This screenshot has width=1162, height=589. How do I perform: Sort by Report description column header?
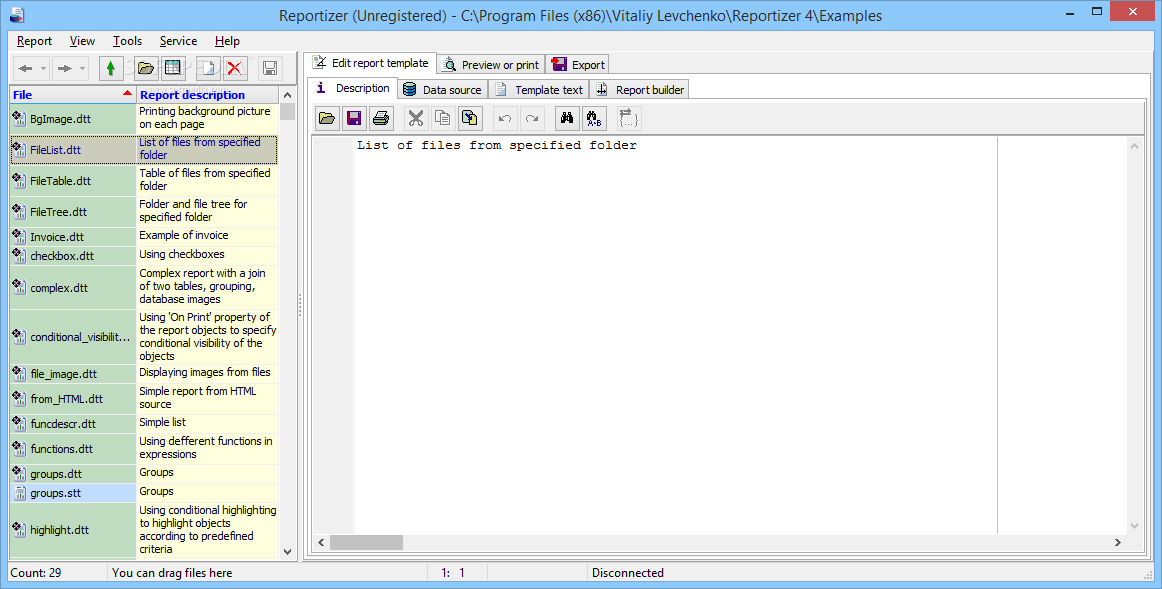pyautogui.click(x=208, y=95)
